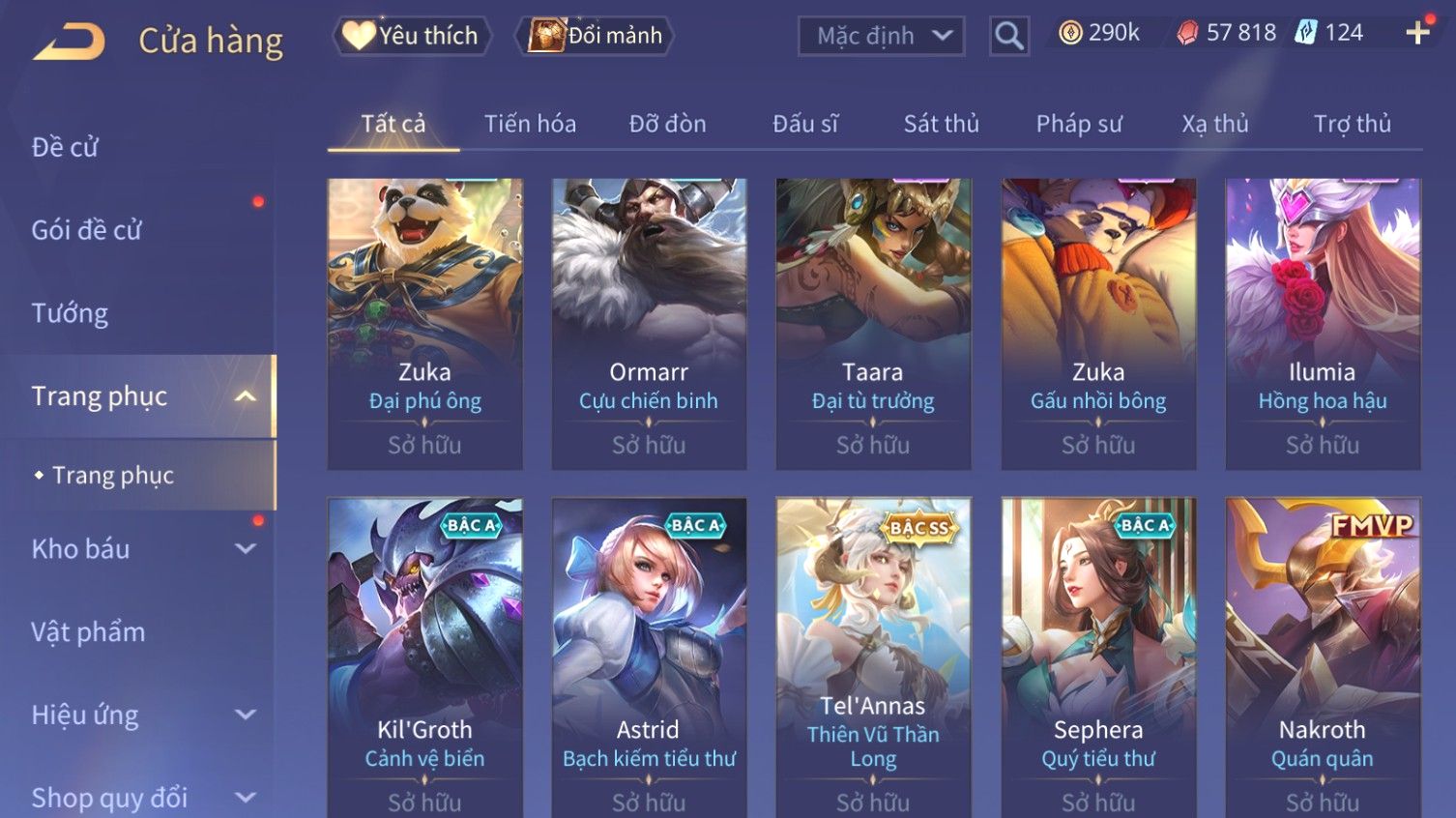Select the Tel'Annas Thiên Vũ Thần Long skin card
Image resolution: width=1456 pixels, height=818 pixels.
(x=873, y=657)
